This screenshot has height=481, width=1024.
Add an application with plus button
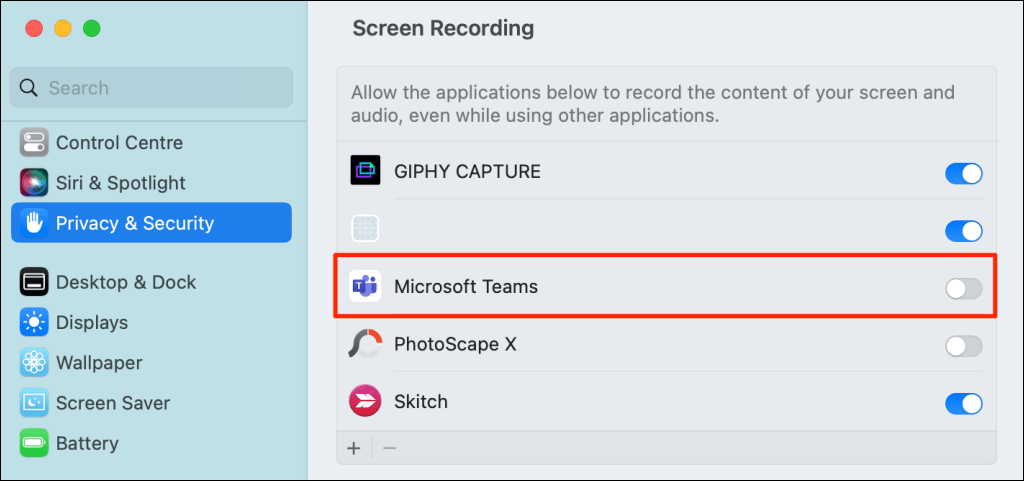tap(354, 447)
